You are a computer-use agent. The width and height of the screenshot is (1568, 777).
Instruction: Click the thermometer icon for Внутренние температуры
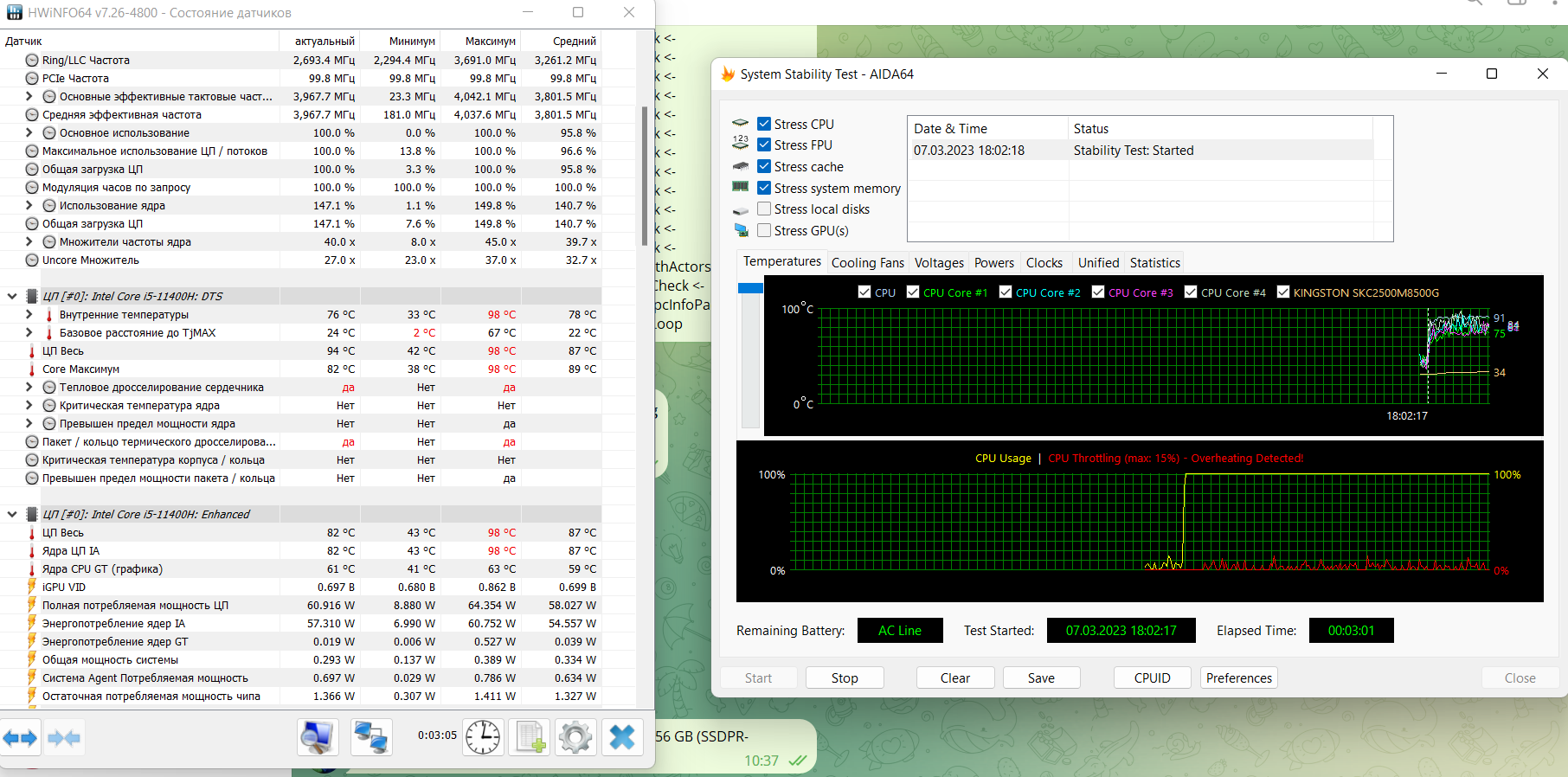tap(49, 315)
